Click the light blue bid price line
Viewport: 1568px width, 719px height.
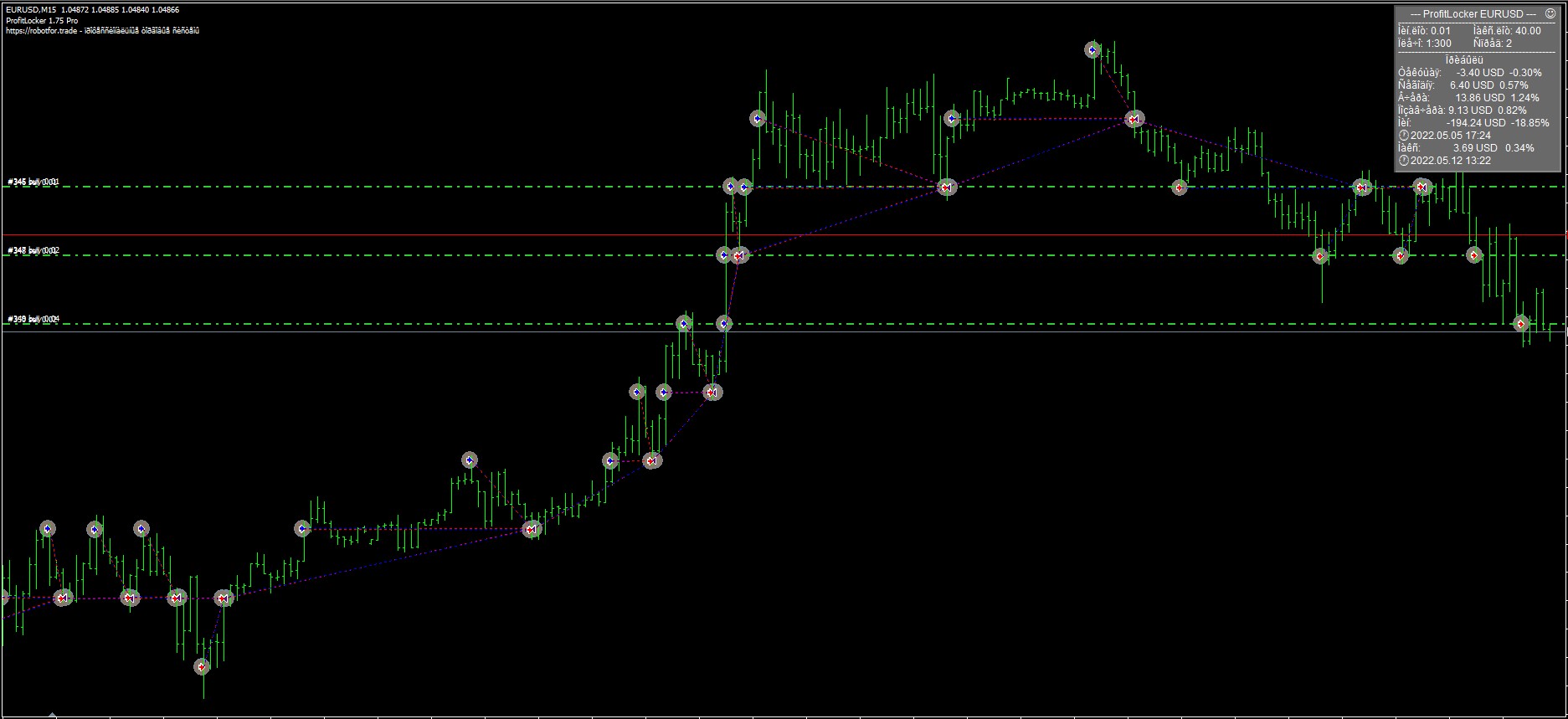(784, 332)
